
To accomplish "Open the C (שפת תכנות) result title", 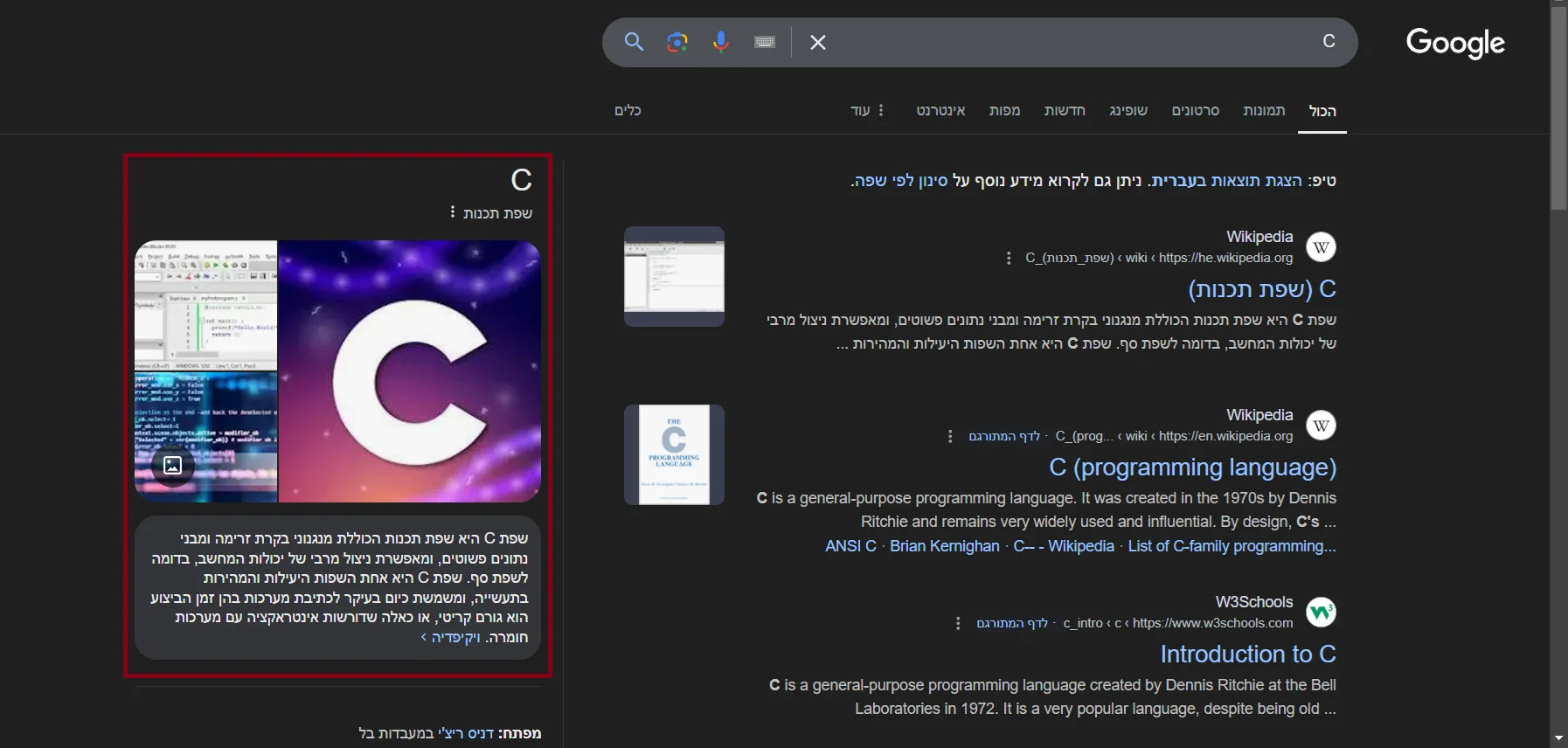I will pyautogui.click(x=1262, y=289).
